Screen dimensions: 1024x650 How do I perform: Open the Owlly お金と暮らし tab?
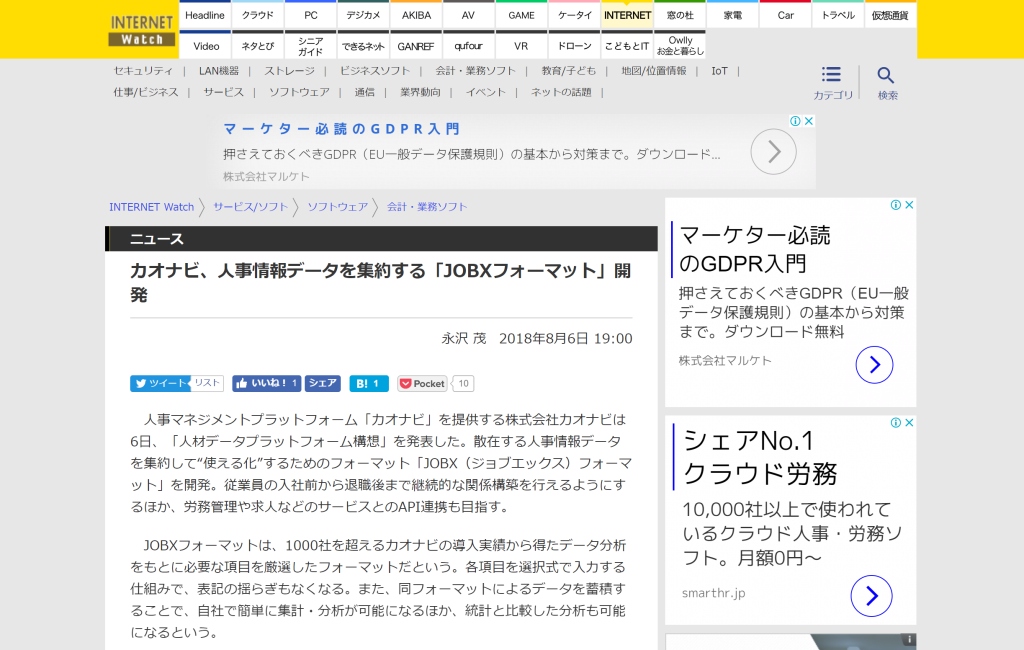click(680, 46)
